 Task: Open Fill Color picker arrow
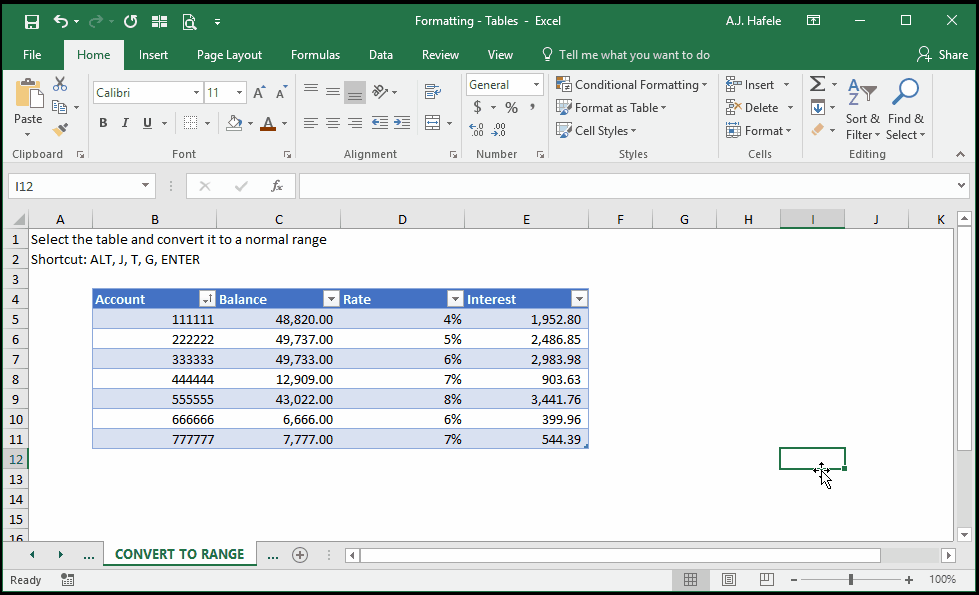[250, 123]
